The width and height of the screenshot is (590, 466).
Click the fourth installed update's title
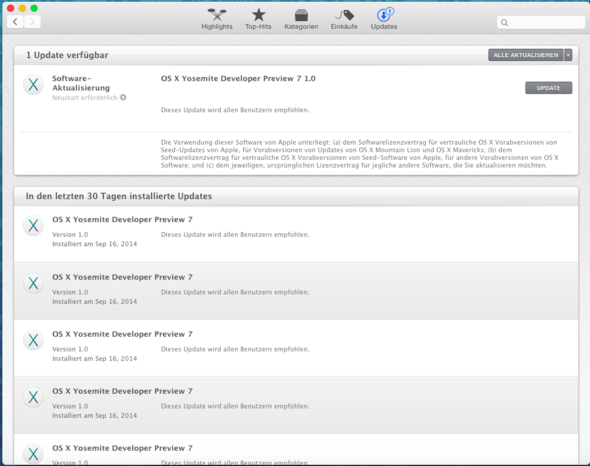point(122,391)
